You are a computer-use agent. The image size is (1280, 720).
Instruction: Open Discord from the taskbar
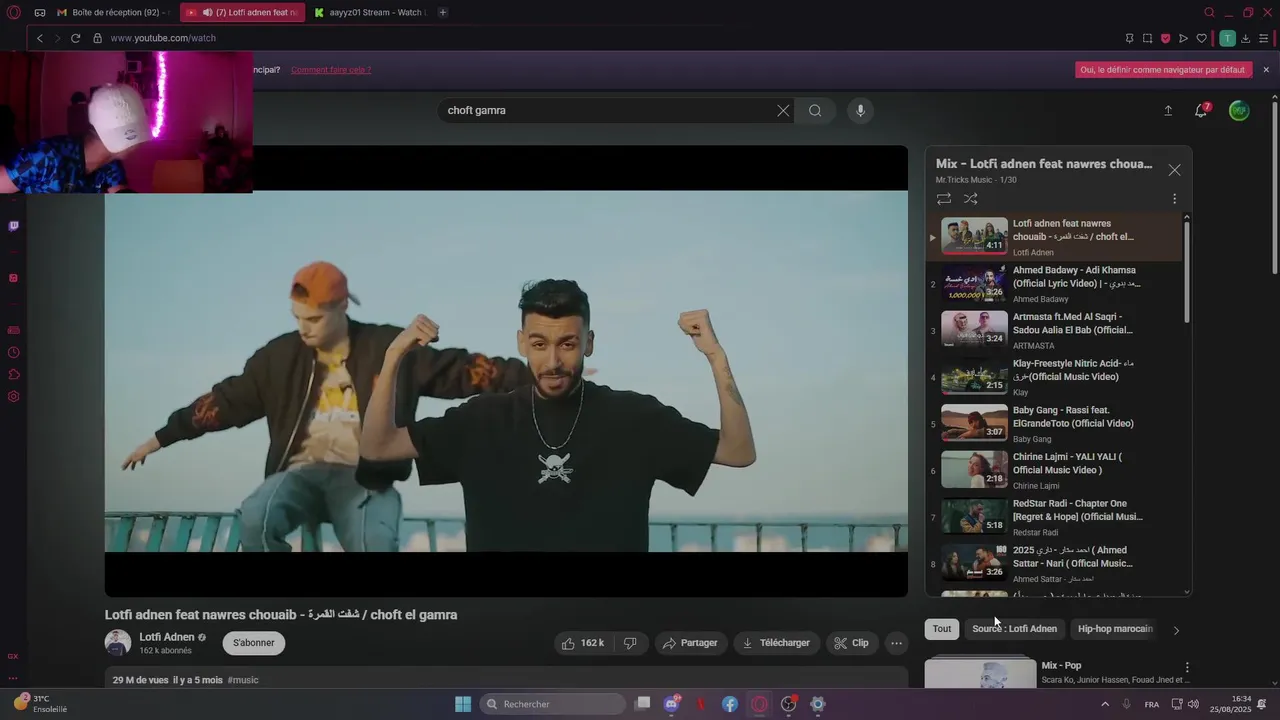pos(672,704)
